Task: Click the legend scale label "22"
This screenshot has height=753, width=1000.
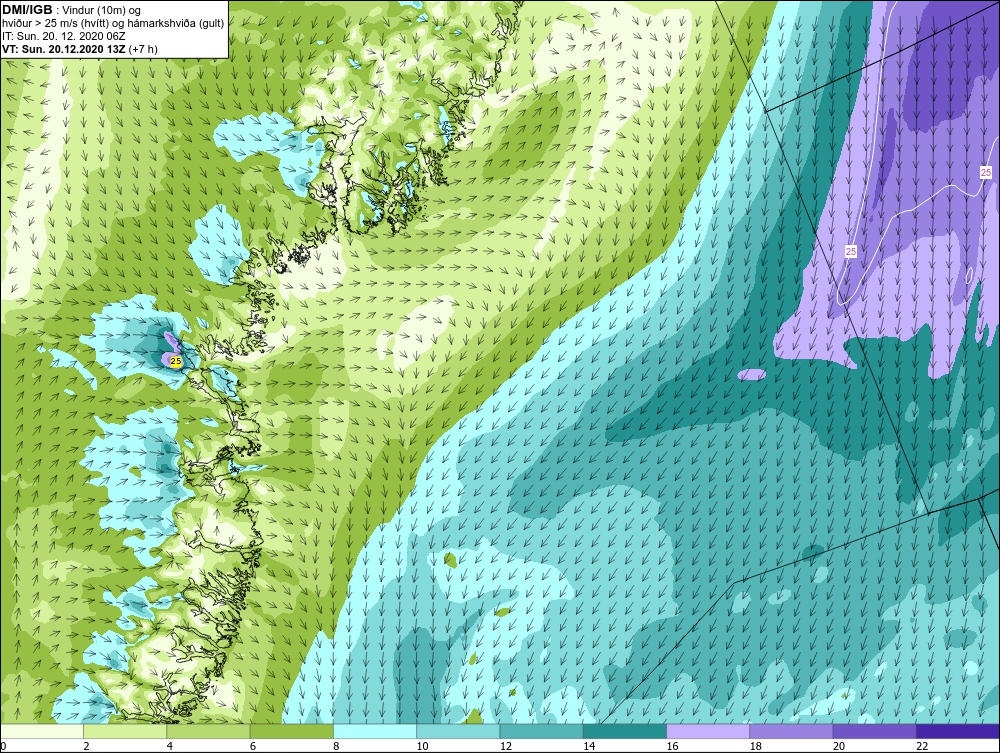Action: click(922, 746)
